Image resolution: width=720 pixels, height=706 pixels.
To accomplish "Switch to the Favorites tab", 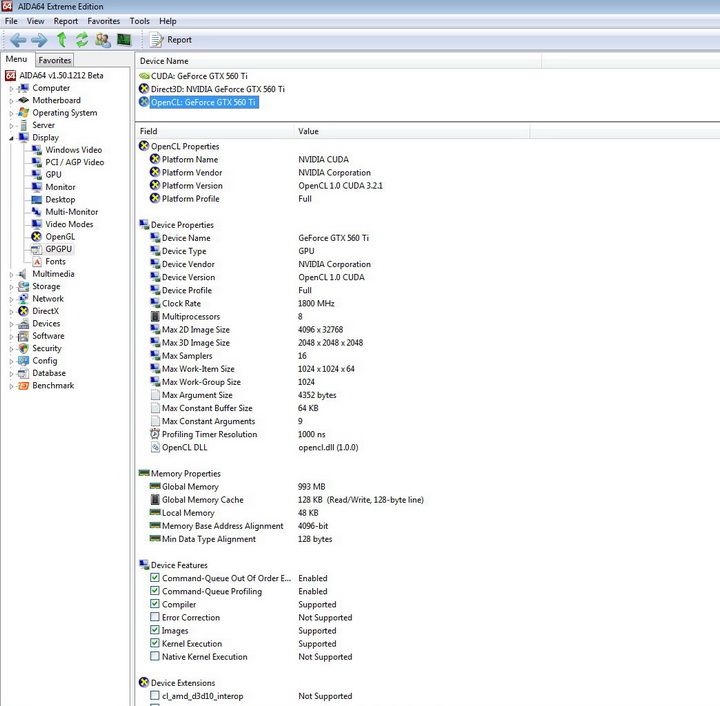I will pos(55,60).
